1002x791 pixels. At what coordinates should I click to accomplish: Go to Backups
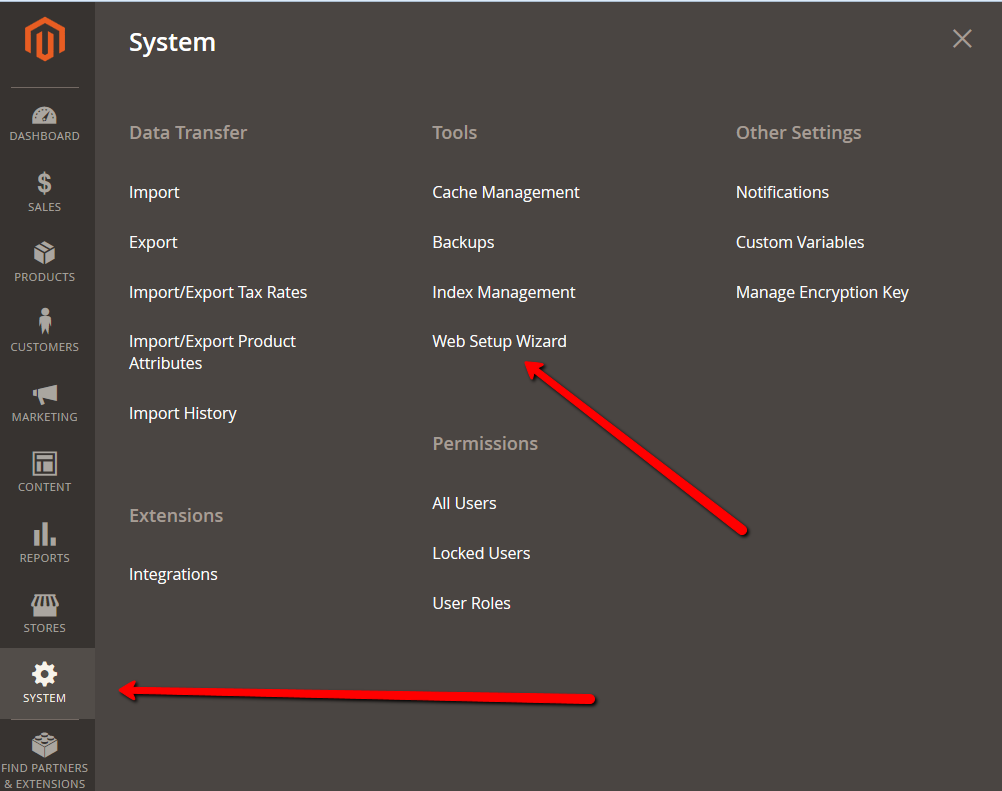[x=463, y=242]
